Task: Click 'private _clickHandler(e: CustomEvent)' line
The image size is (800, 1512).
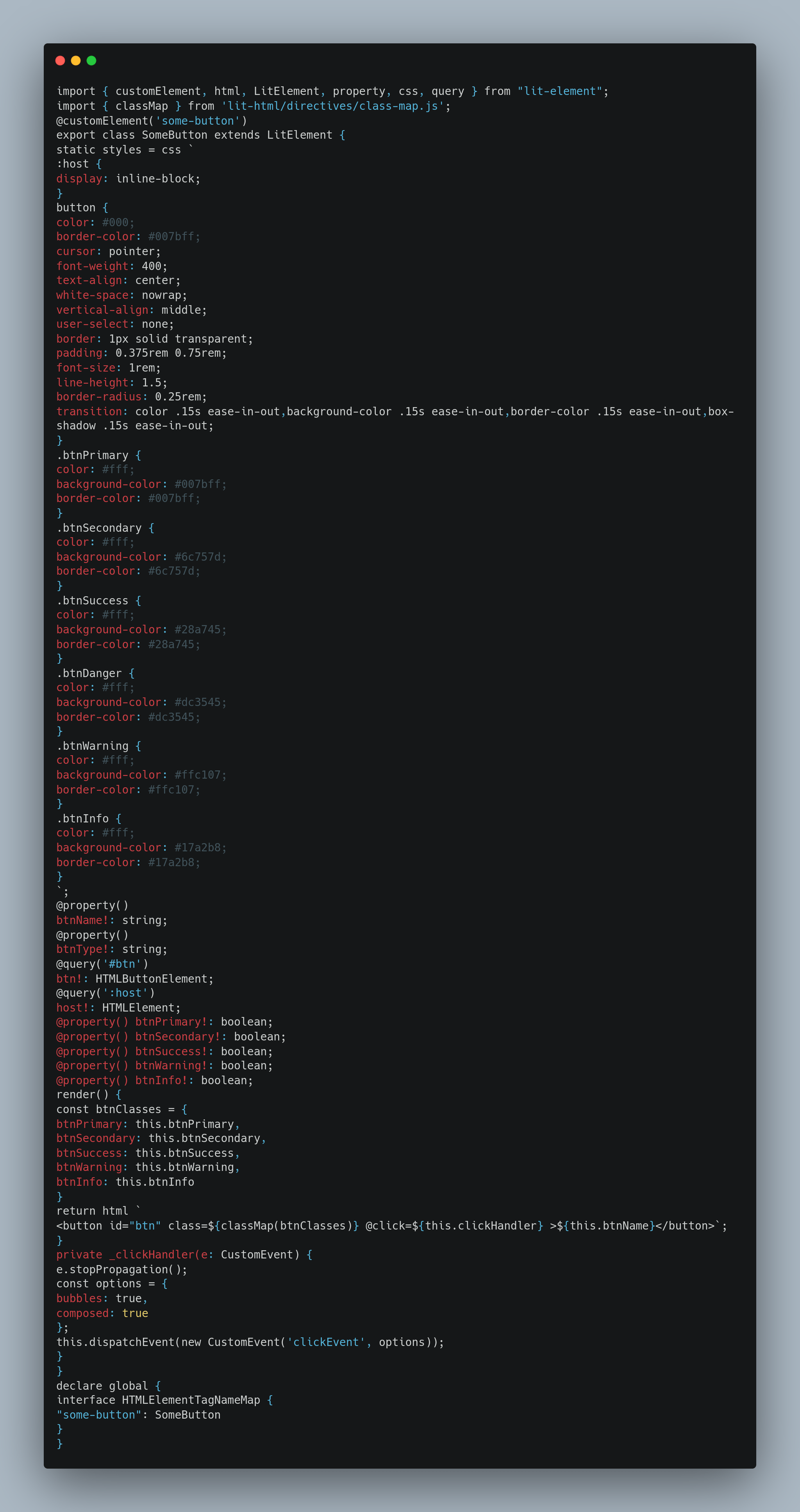Action: point(184,1254)
